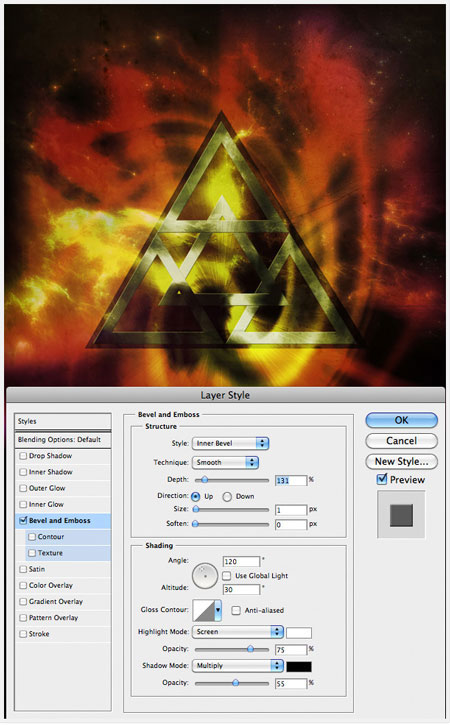Click the Depth value field 131

291,480
